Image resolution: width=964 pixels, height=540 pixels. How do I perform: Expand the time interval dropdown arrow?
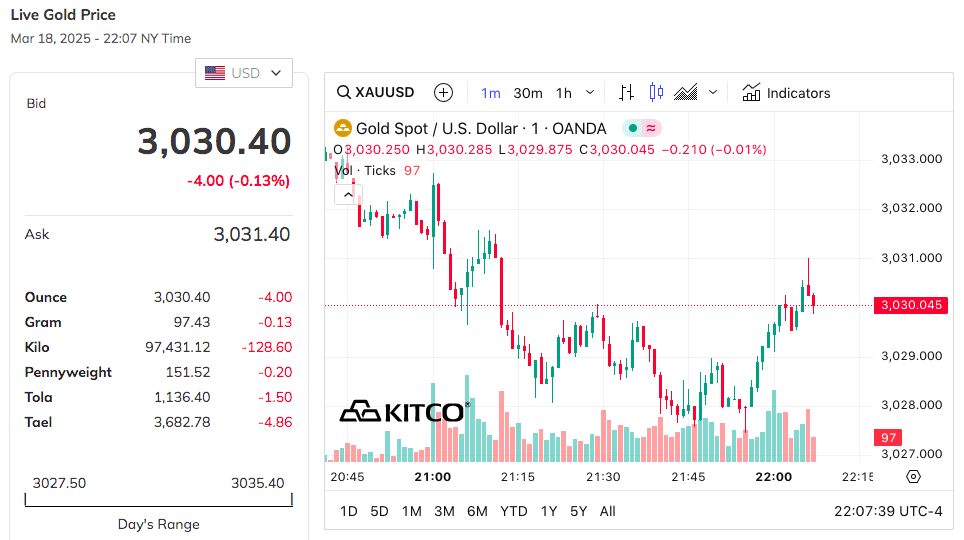pos(590,93)
